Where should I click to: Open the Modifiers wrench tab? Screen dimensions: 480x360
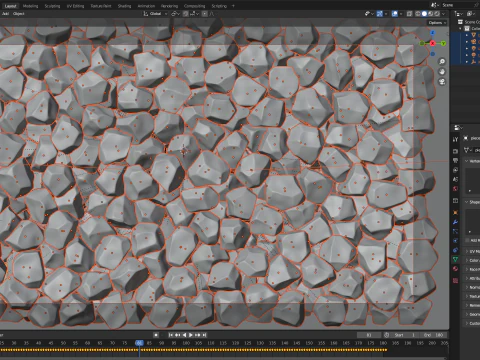(x=455, y=222)
